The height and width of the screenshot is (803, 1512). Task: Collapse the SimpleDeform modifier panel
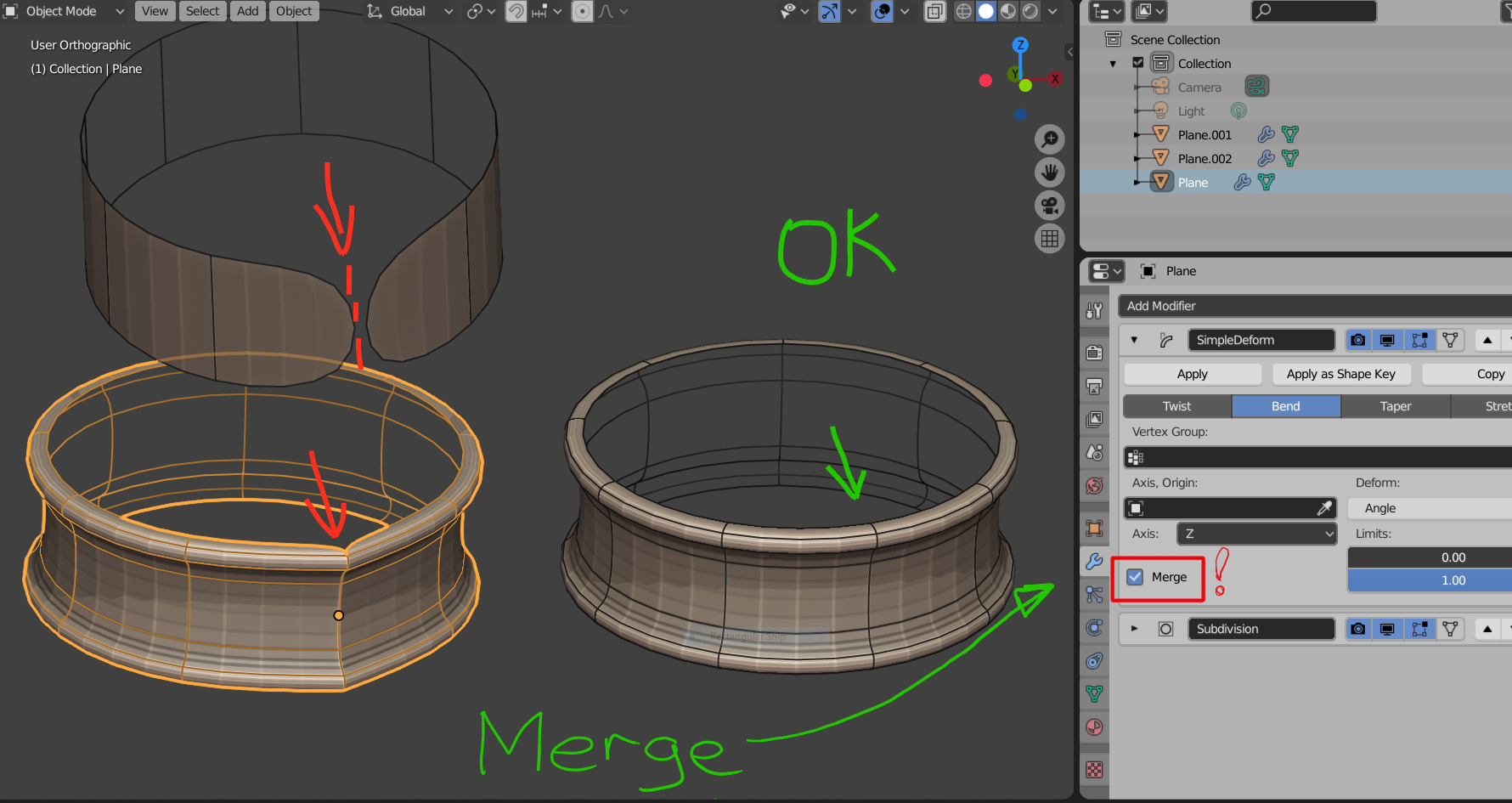pos(1134,340)
